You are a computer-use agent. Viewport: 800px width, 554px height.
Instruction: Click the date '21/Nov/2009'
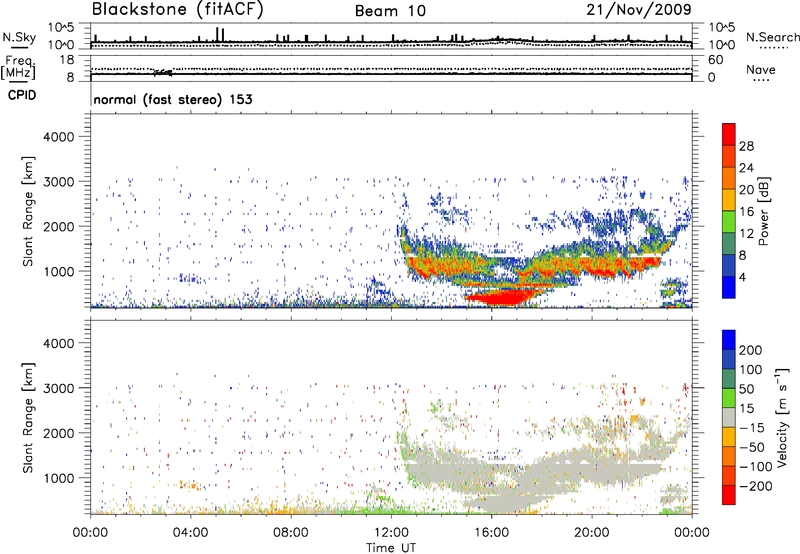(639, 10)
